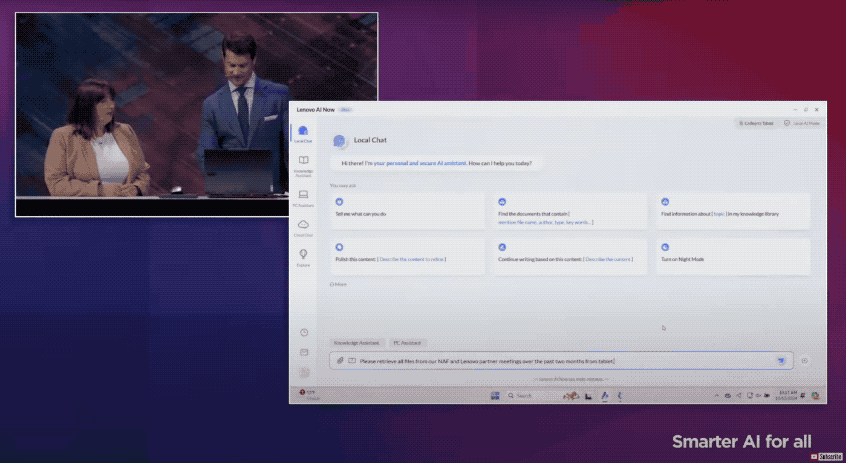
Task: Open Cloud Chat from the sidebar
Action: point(303,228)
